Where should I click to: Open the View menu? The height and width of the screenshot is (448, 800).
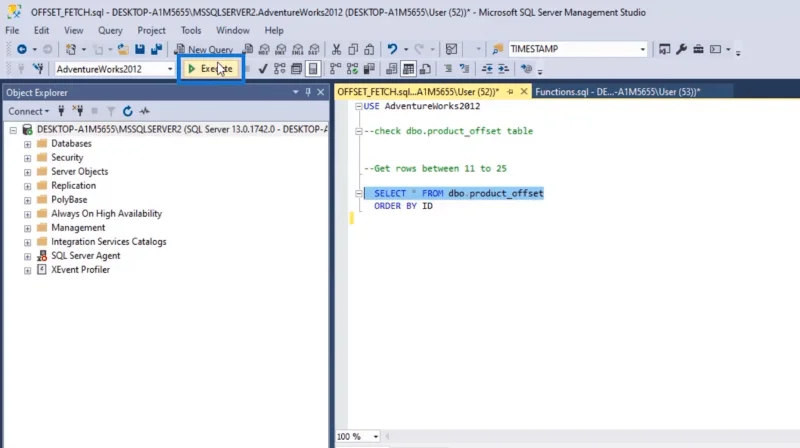(73, 31)
